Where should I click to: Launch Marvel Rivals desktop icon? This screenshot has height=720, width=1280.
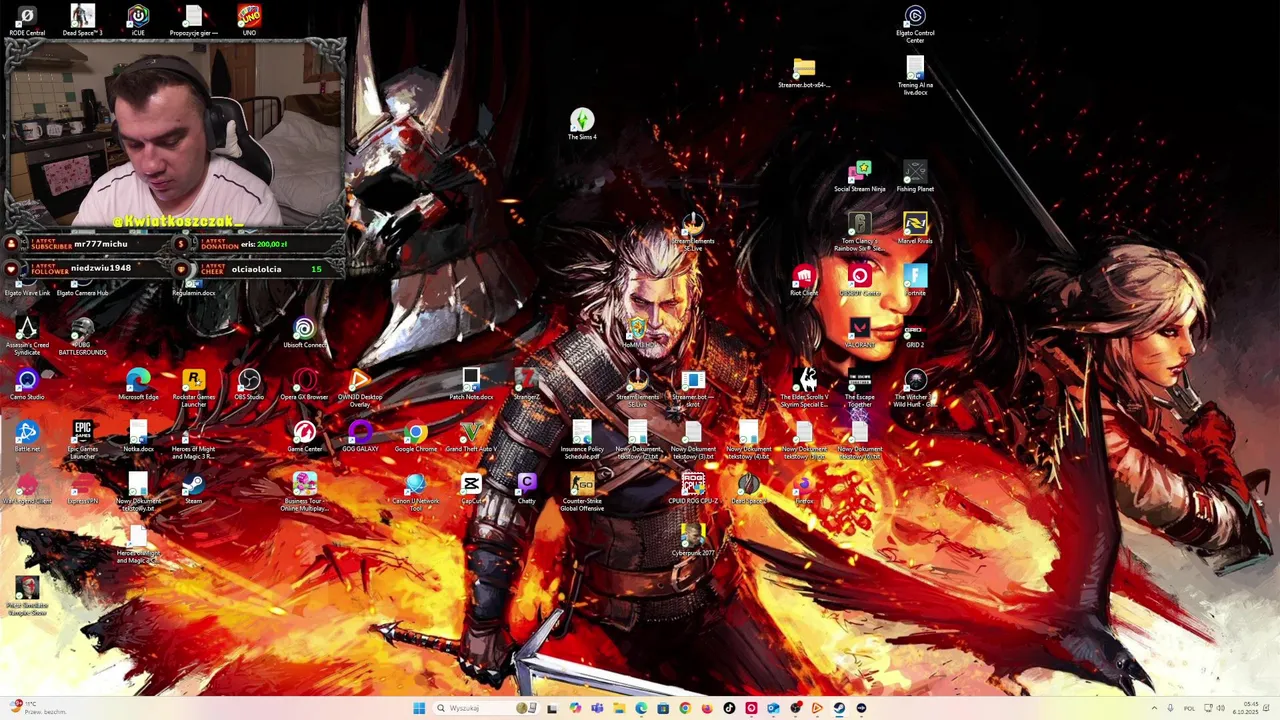click(x=915, y=229)
